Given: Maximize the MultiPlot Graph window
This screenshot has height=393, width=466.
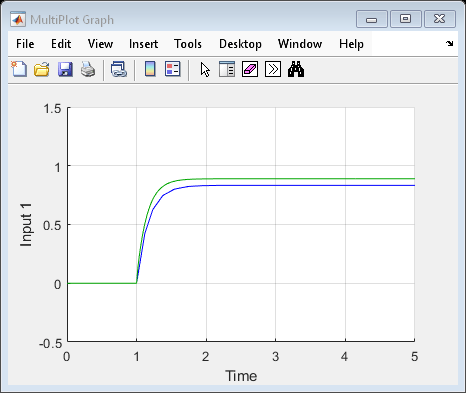Looking at the screenshot, I should tap(406, 19).
